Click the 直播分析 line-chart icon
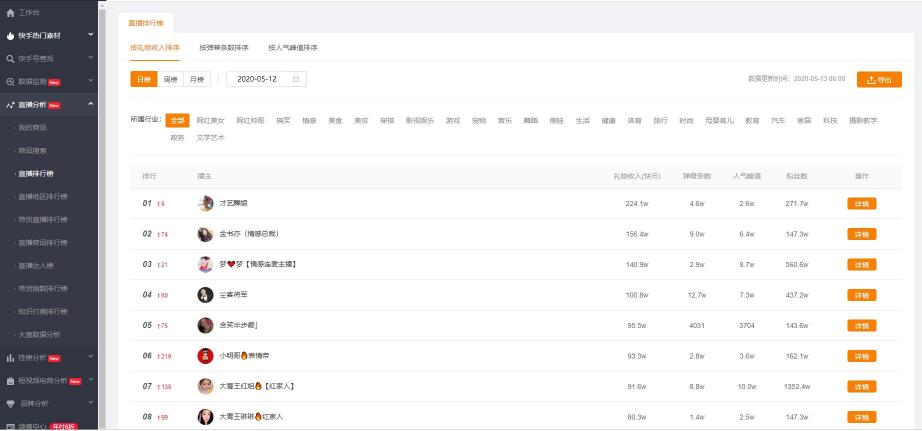 10,105
